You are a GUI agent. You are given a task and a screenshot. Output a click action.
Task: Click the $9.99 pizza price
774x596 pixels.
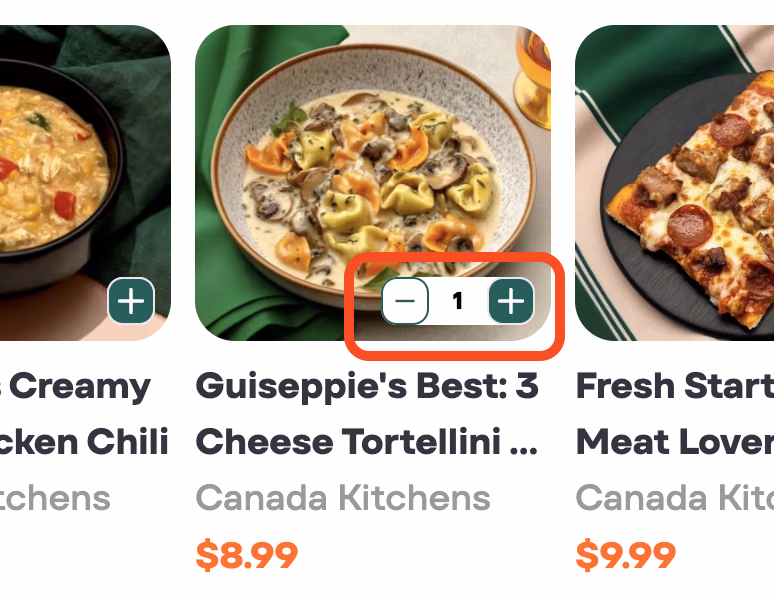626,554
